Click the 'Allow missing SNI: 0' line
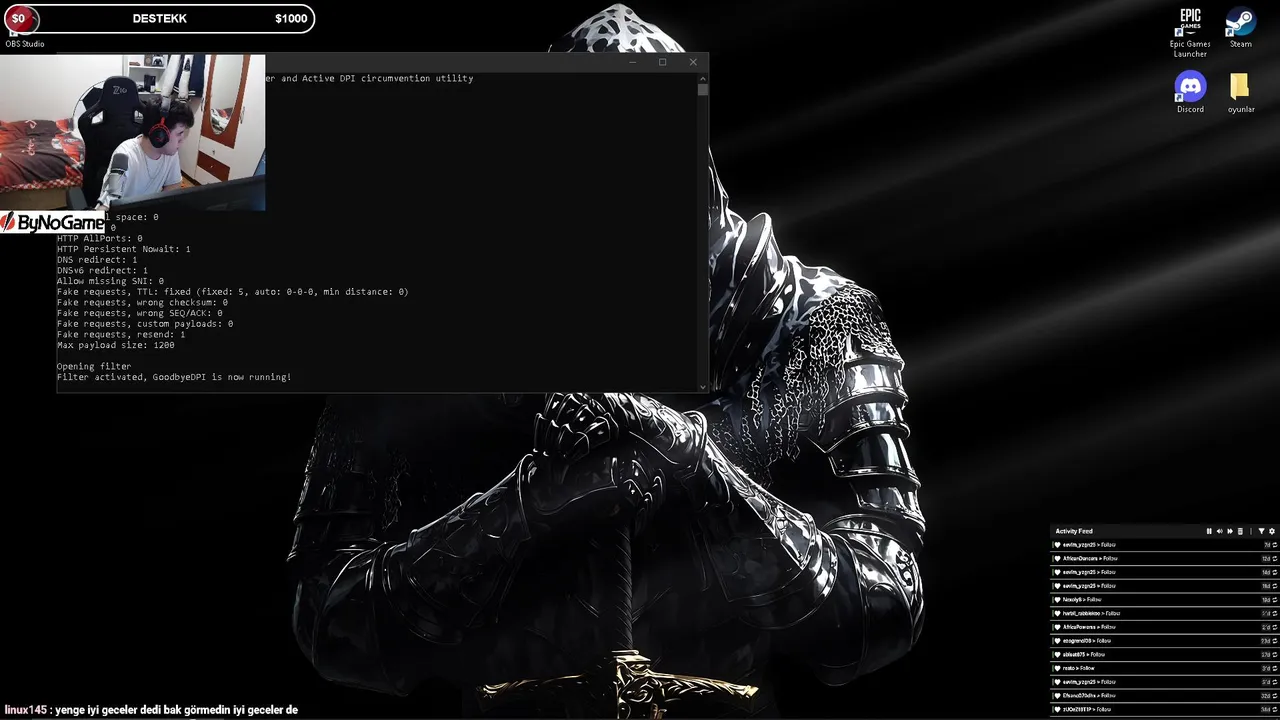The width and height of the screenshot is (1280, 720). pos(110,281)
